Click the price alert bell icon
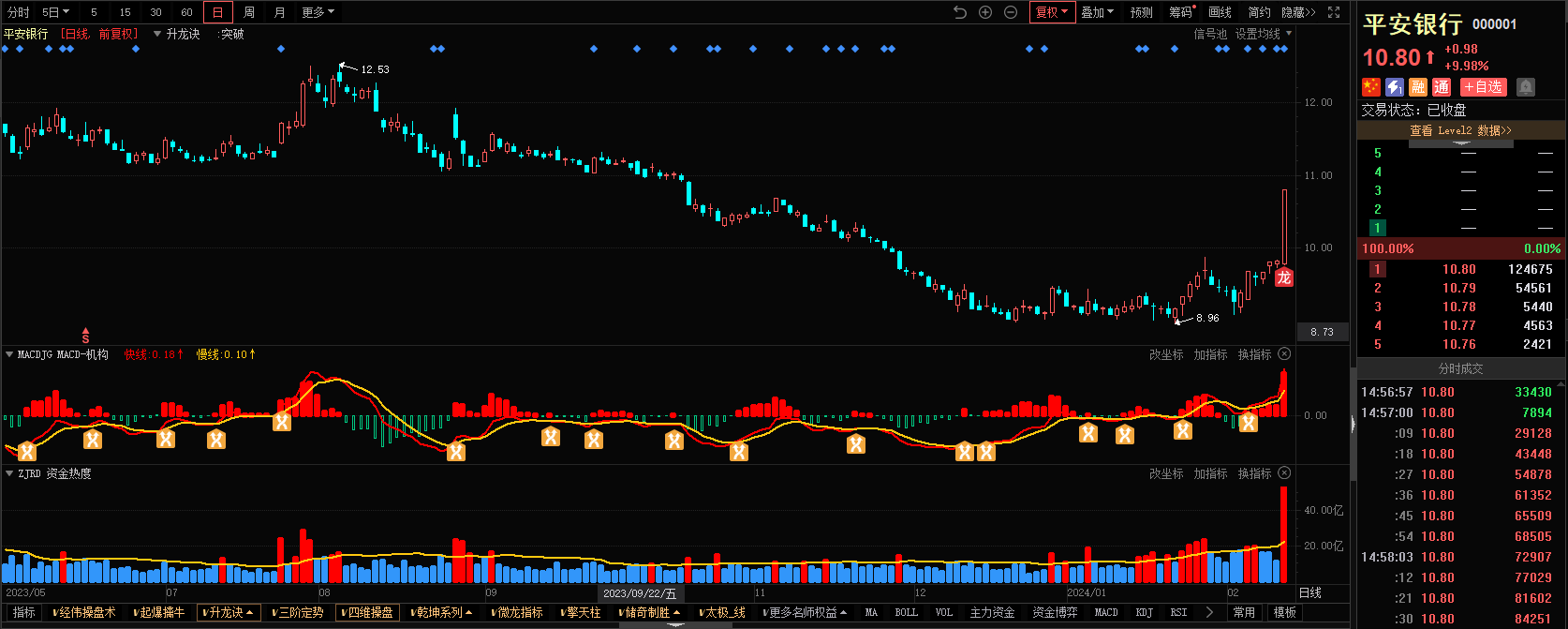 click(x=1526, y=87)
